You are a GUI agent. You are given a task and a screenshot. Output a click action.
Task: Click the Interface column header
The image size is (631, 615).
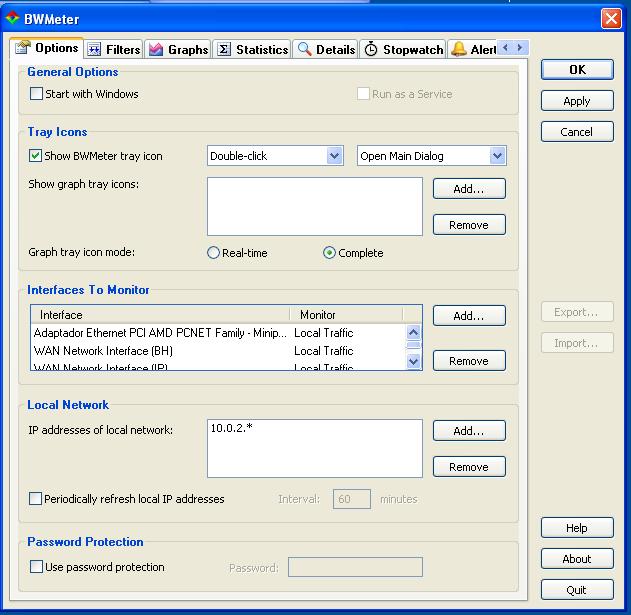pyautogui.click(x=161, y=315)
